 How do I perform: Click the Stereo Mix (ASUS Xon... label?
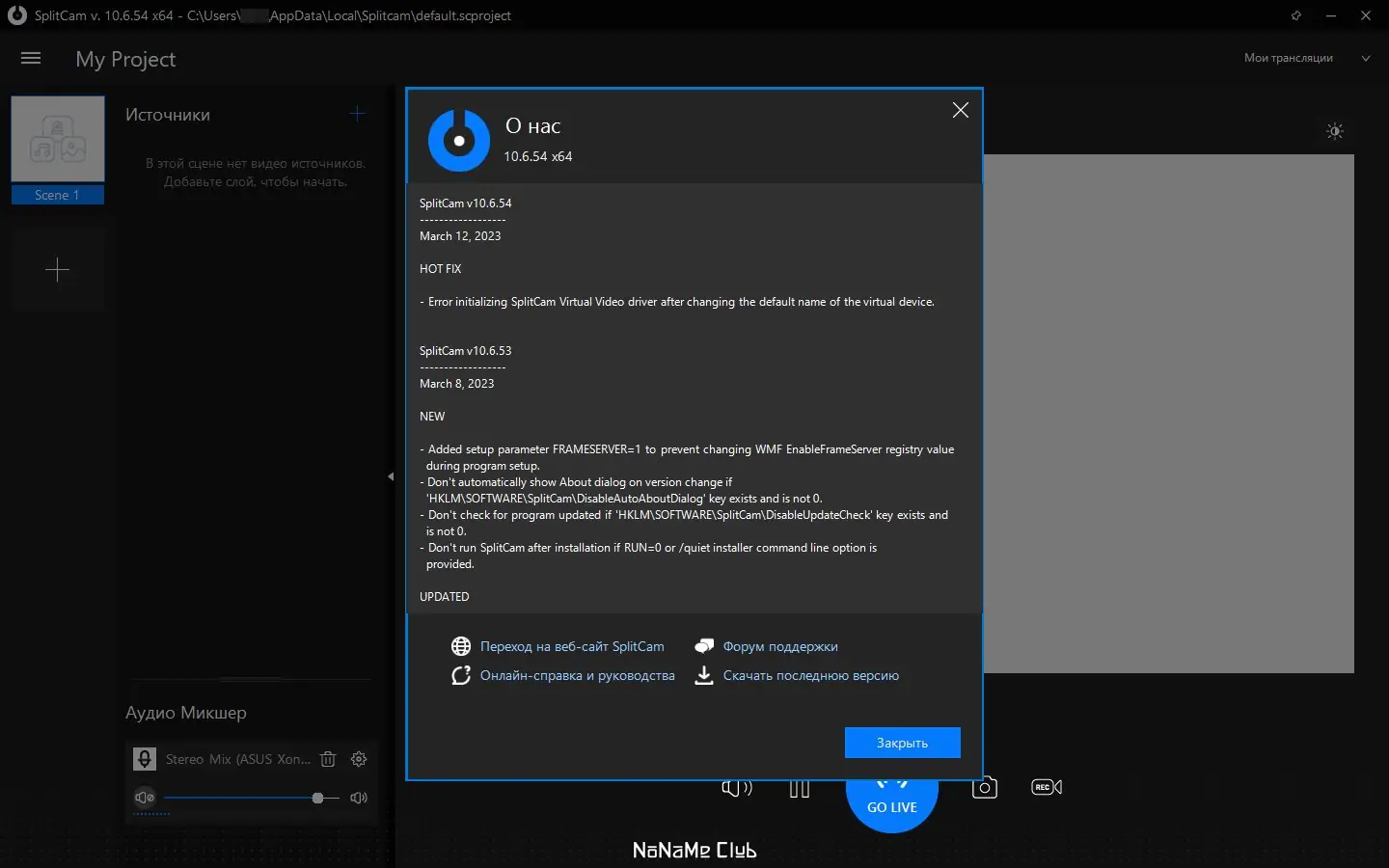click(238, 759)
